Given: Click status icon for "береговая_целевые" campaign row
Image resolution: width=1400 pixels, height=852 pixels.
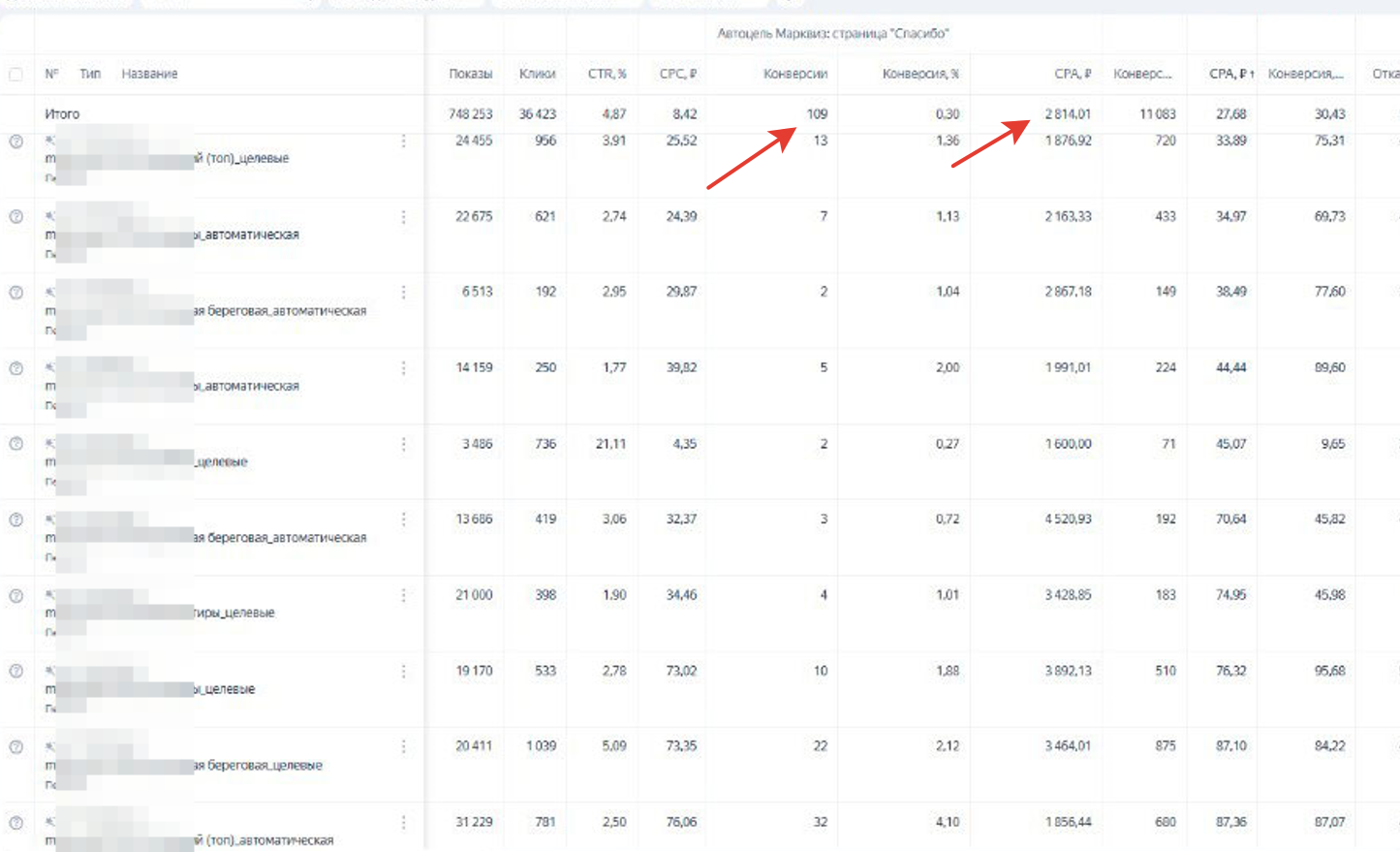Looking at the screenshot, I should [16, 747].
